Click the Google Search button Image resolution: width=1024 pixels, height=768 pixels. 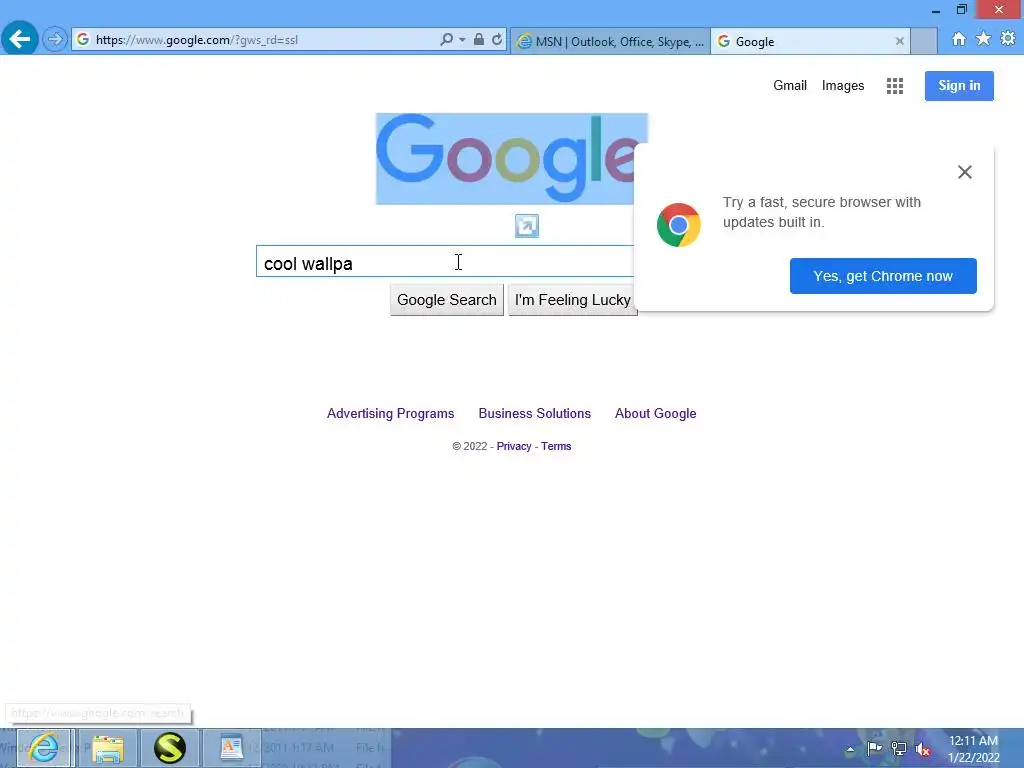[447, 300]
